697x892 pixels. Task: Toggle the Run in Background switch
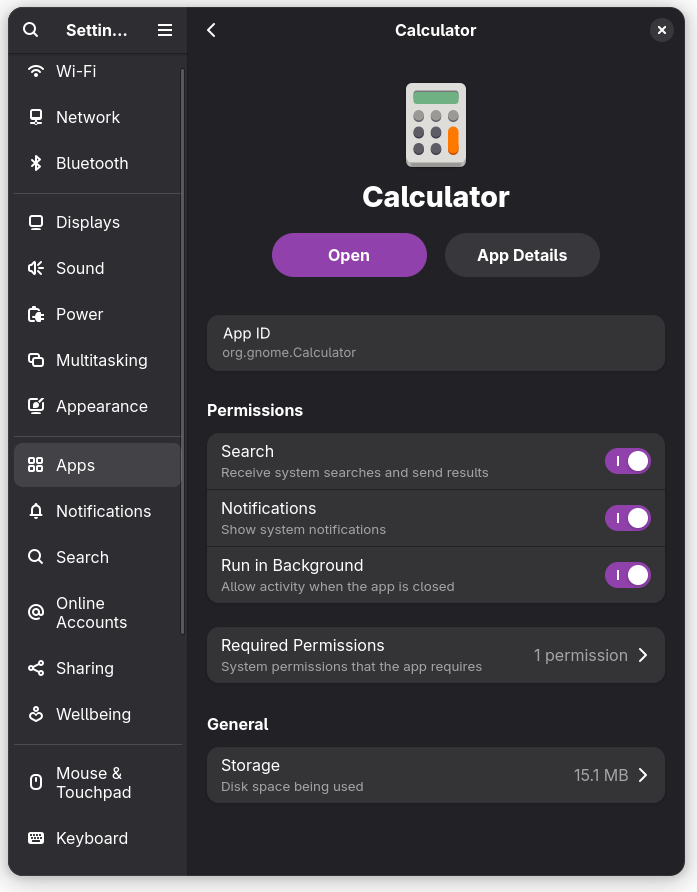click(627, 575)
